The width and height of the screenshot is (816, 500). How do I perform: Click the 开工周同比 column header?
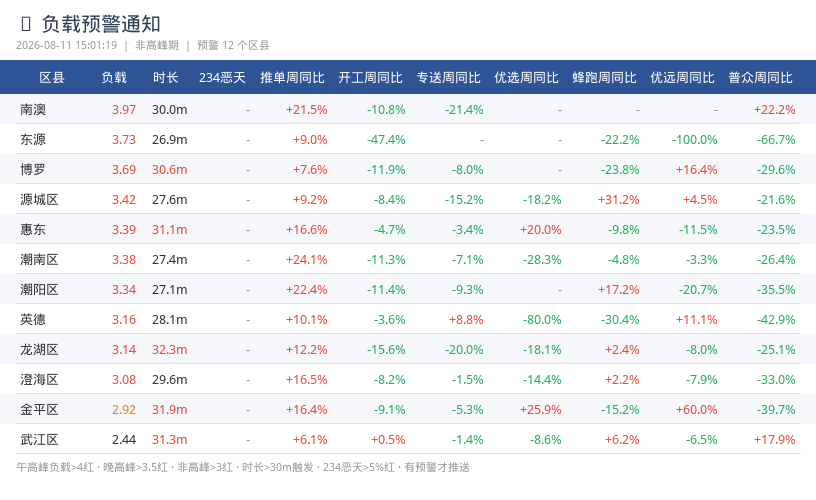point(371,78)
